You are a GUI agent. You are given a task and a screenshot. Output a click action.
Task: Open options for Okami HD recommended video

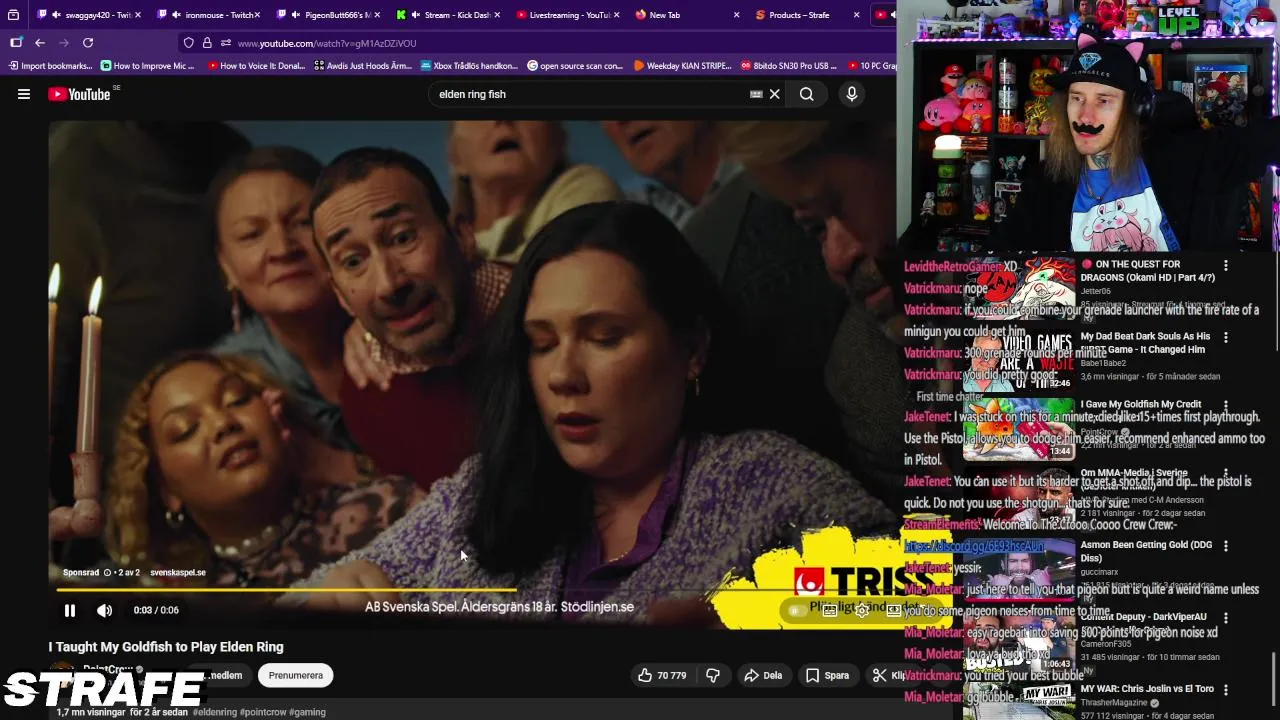pyautogui.click(x=1226, y=266)
